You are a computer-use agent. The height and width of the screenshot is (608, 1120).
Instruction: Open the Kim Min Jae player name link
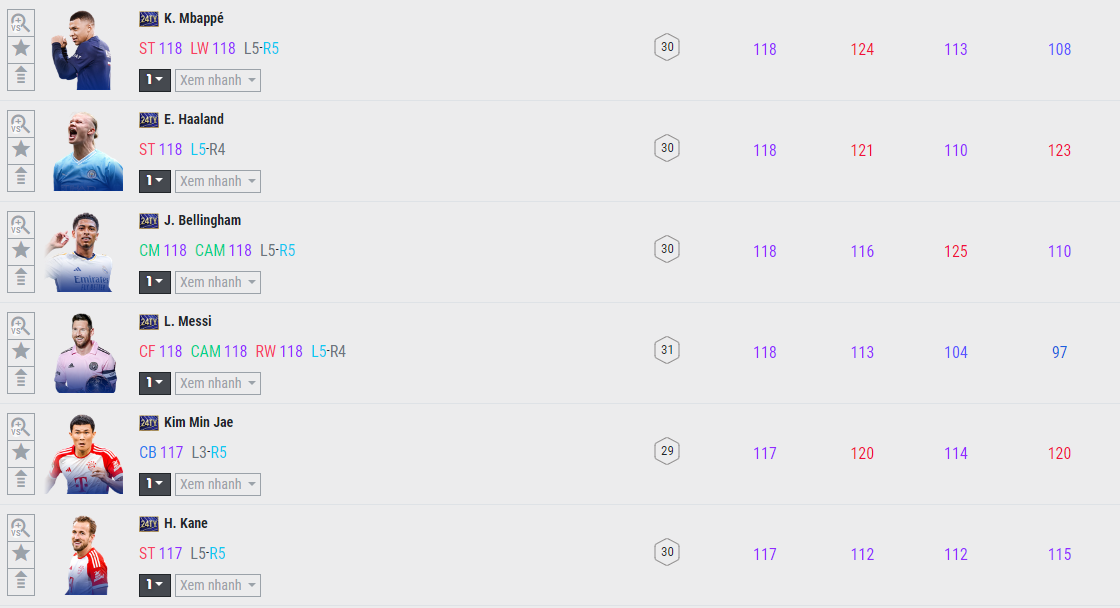(x=198, y=422)
